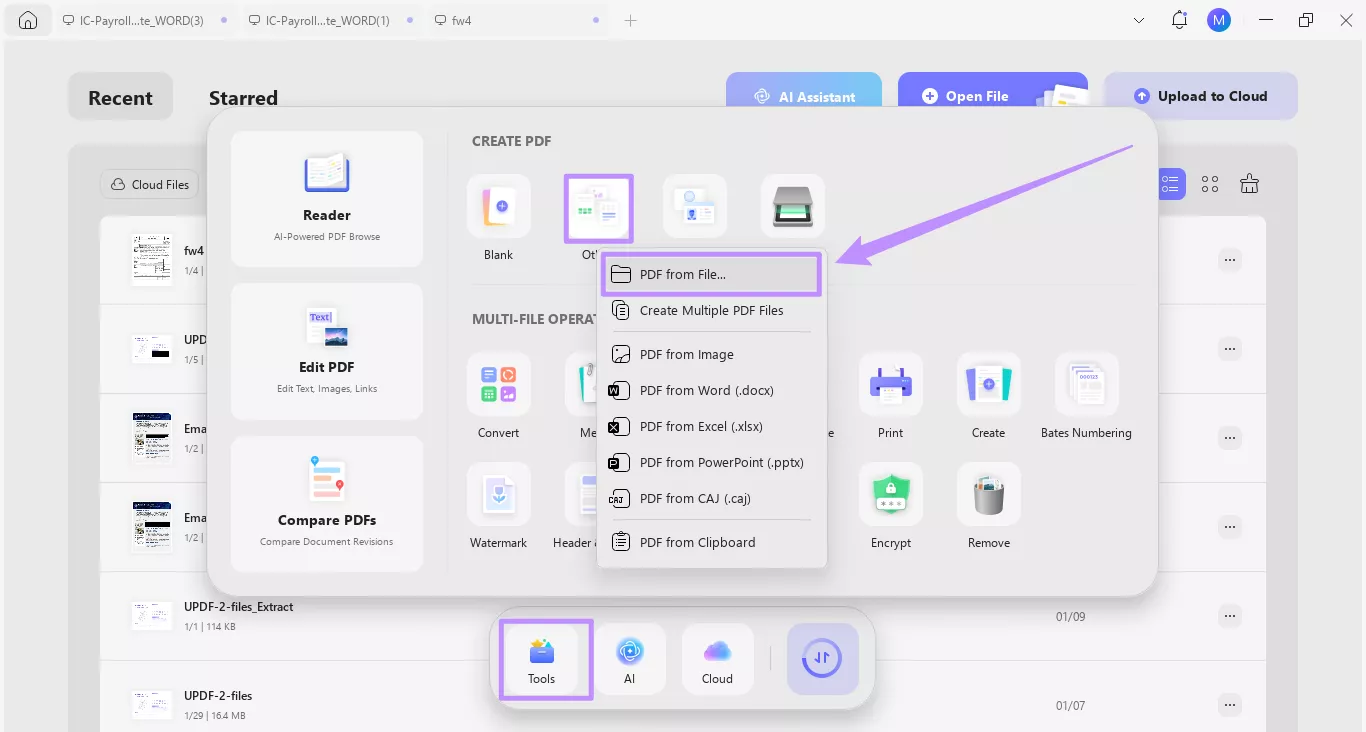Click the Create tool icon
This screenshot has width=1366, height=732.
pos(988,383)
